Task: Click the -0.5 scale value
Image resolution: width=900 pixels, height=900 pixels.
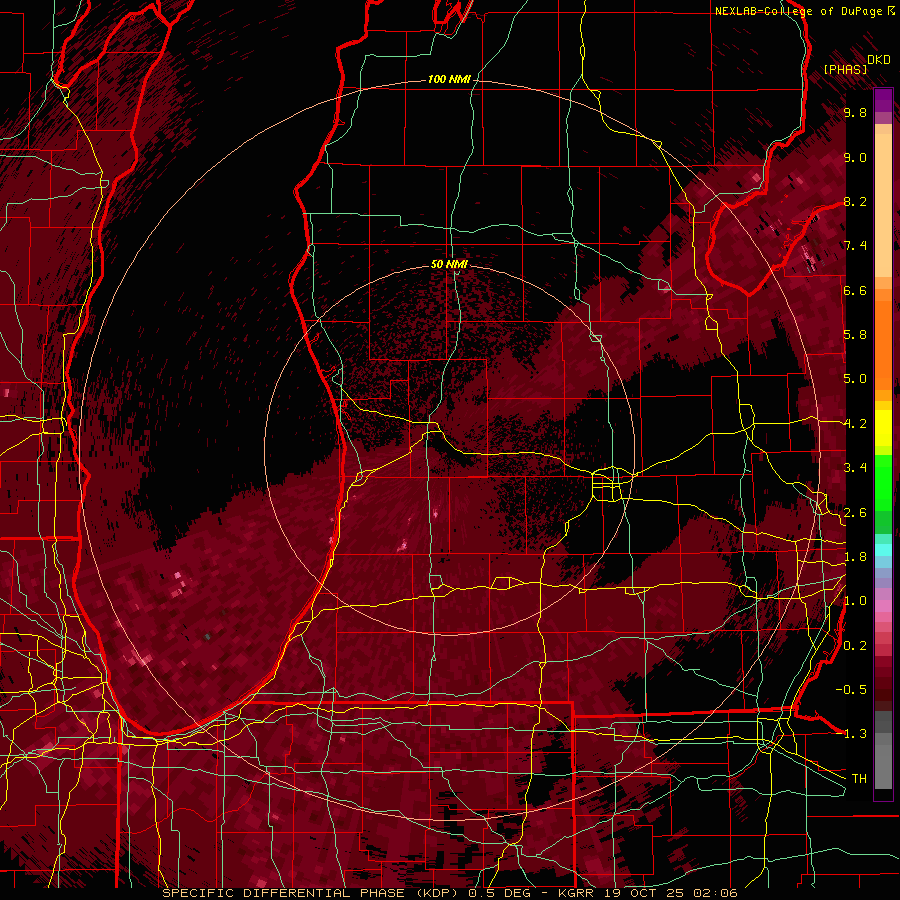Action: 851,690
